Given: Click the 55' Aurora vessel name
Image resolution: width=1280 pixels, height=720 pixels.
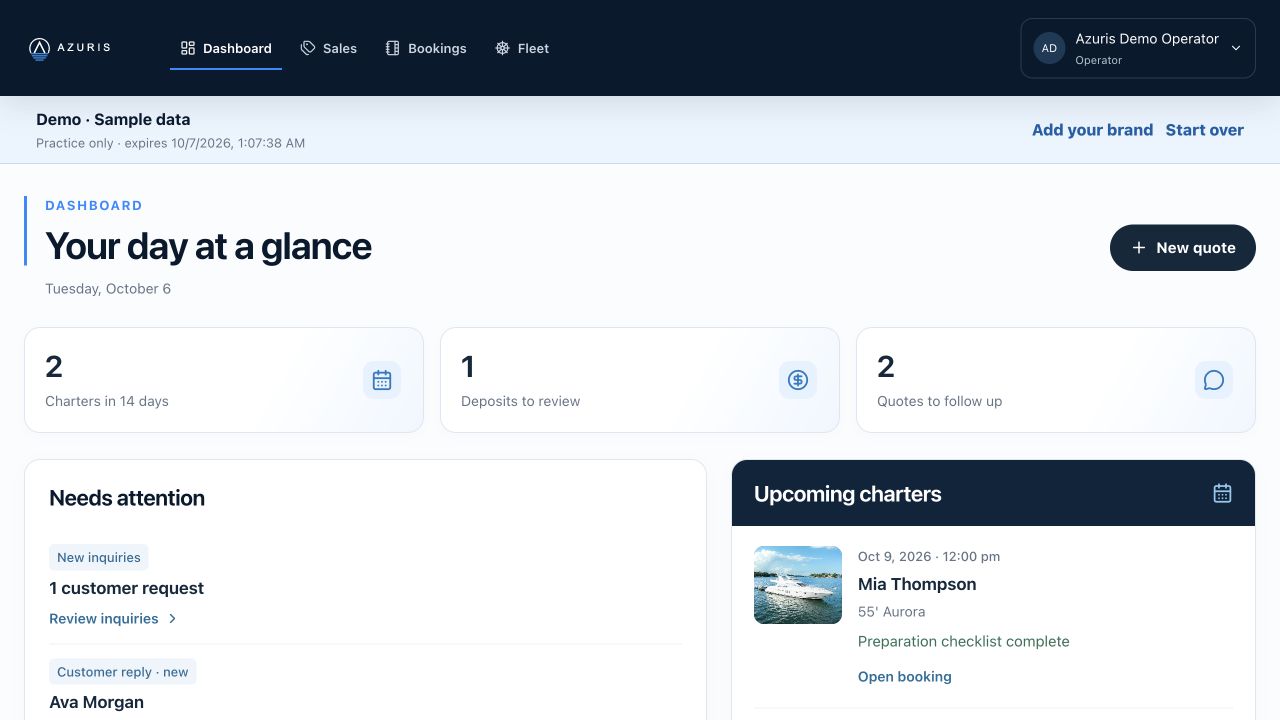Looking at the screenshot, I should pyautogui.click(x=892, y=611).
